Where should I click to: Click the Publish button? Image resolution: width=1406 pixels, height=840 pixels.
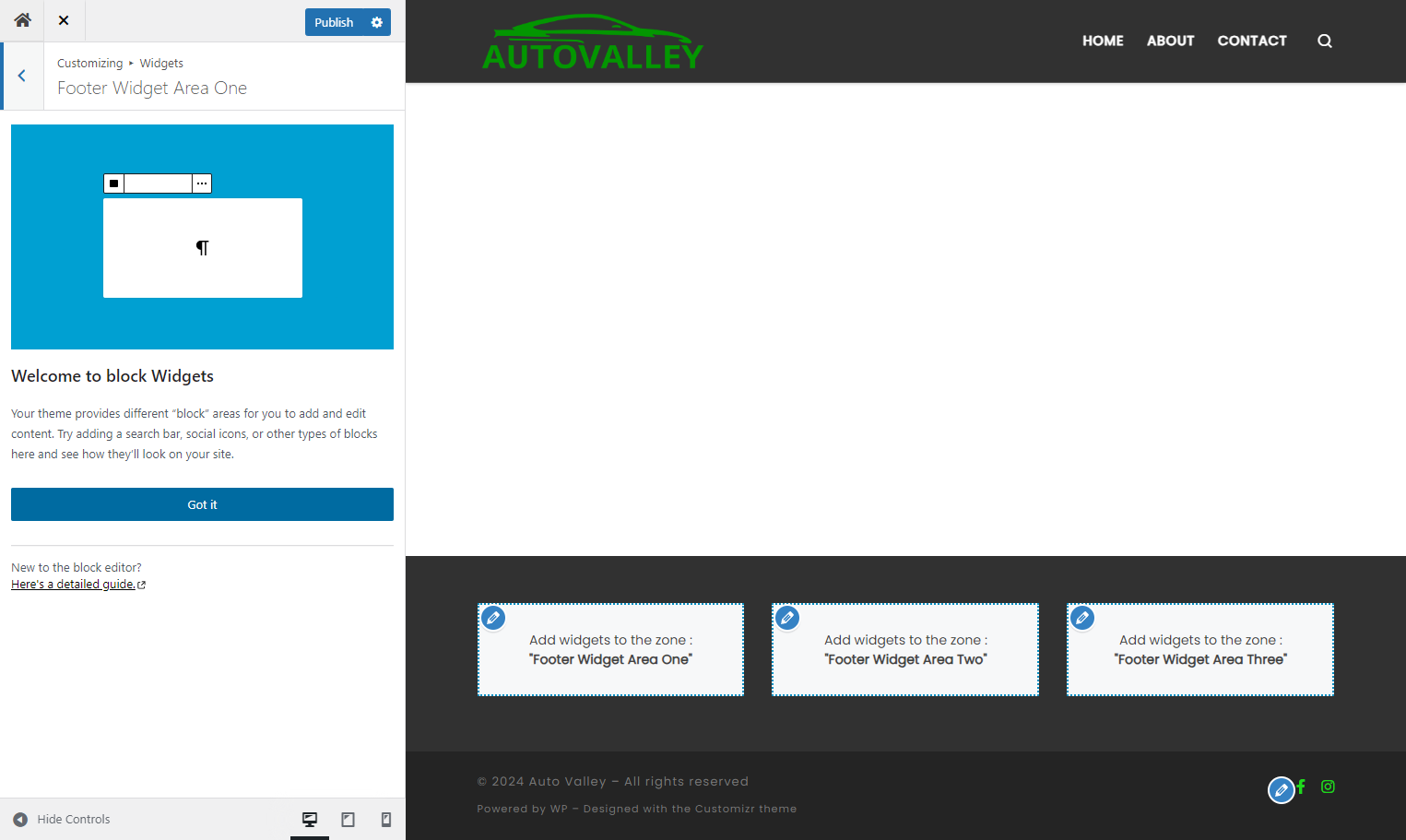(334, 22)
